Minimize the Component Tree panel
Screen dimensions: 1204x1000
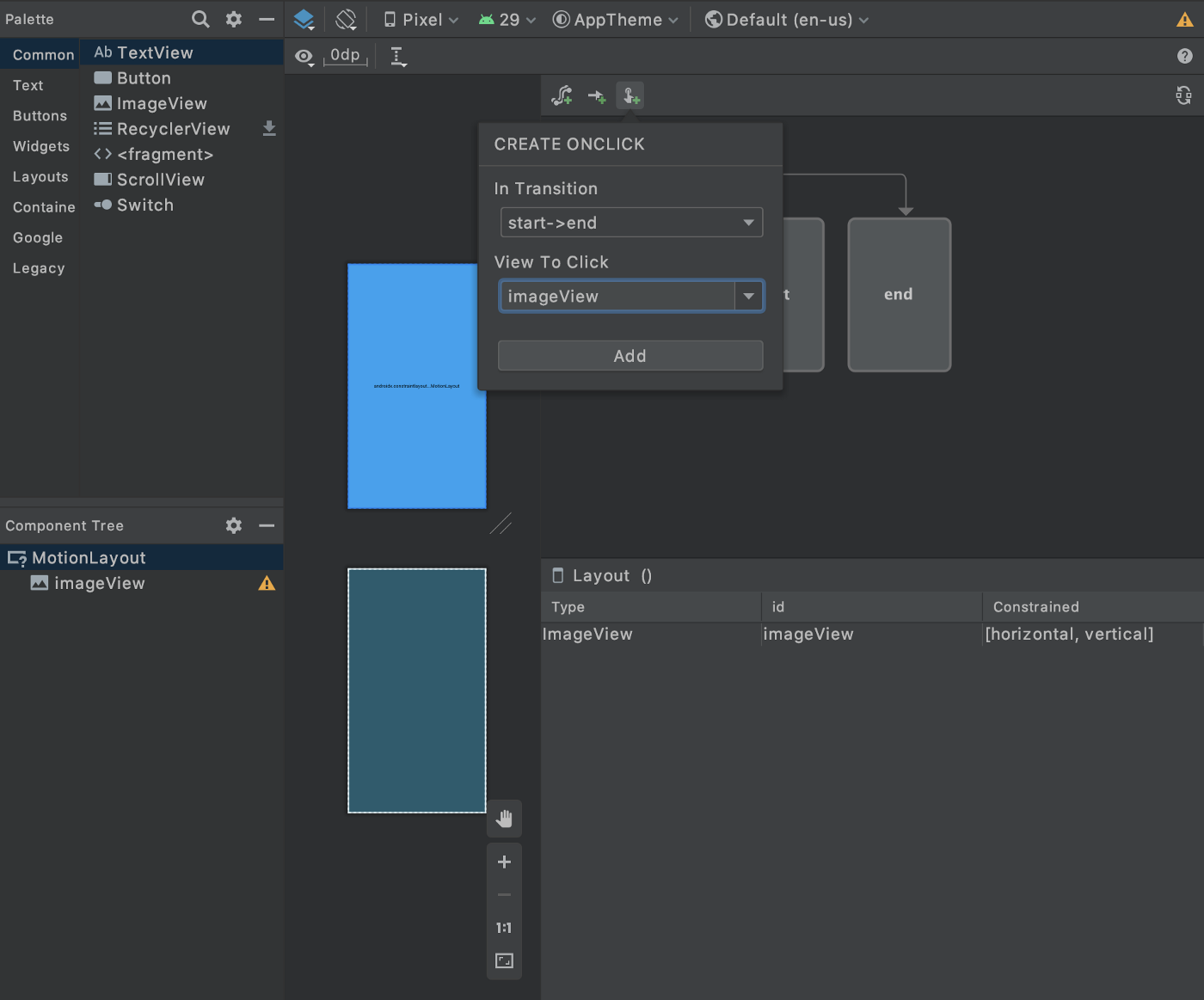click(267, 525)
